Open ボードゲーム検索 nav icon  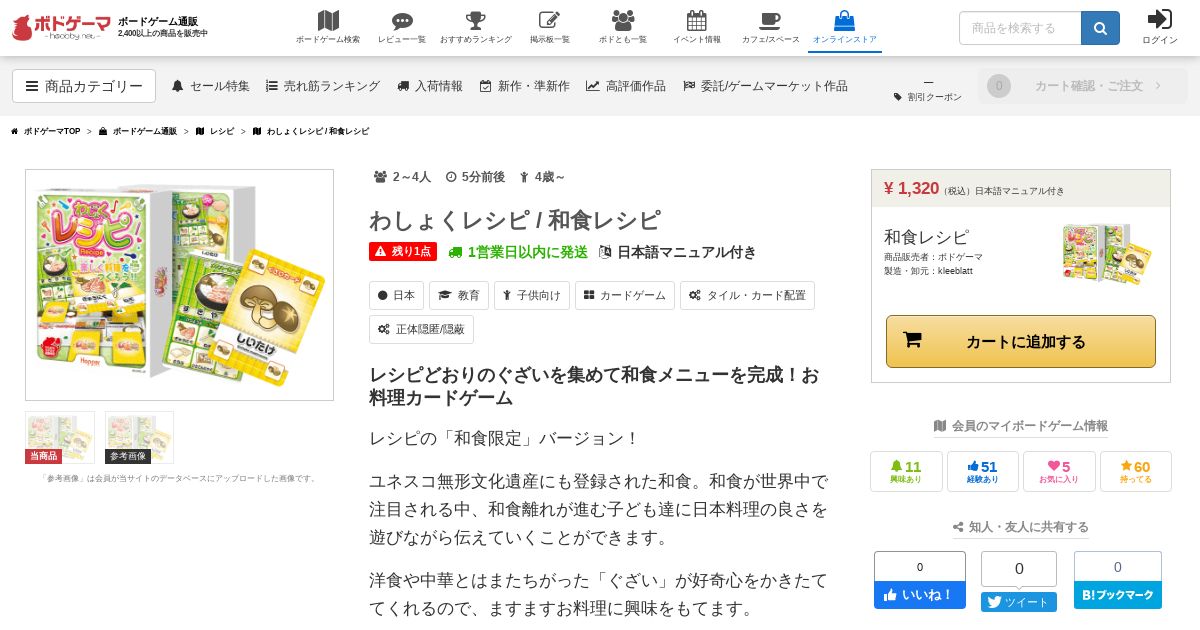click(x=328, y=27)
